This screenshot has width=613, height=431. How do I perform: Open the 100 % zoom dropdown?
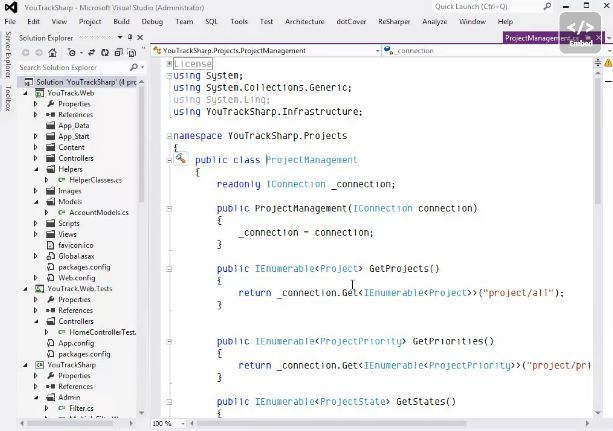183,423
